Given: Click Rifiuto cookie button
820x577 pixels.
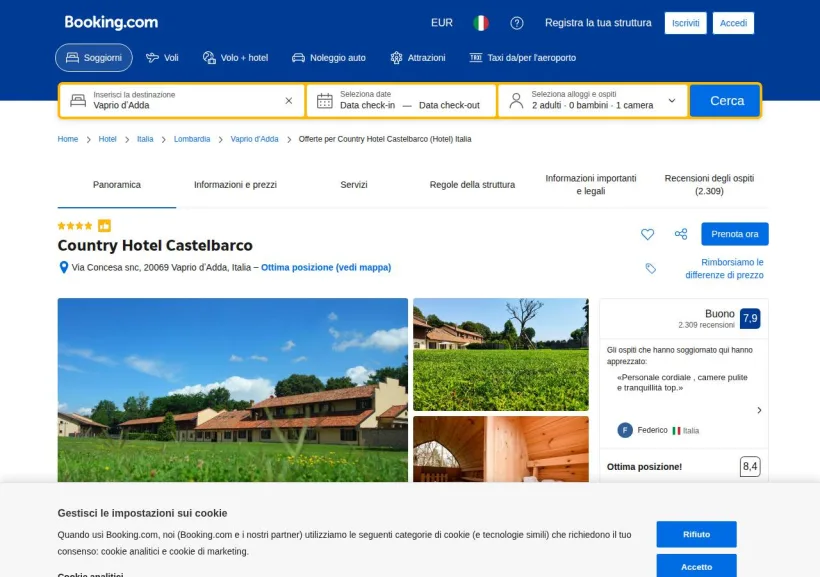Looking at the screenshot, I should pos(697,534).
